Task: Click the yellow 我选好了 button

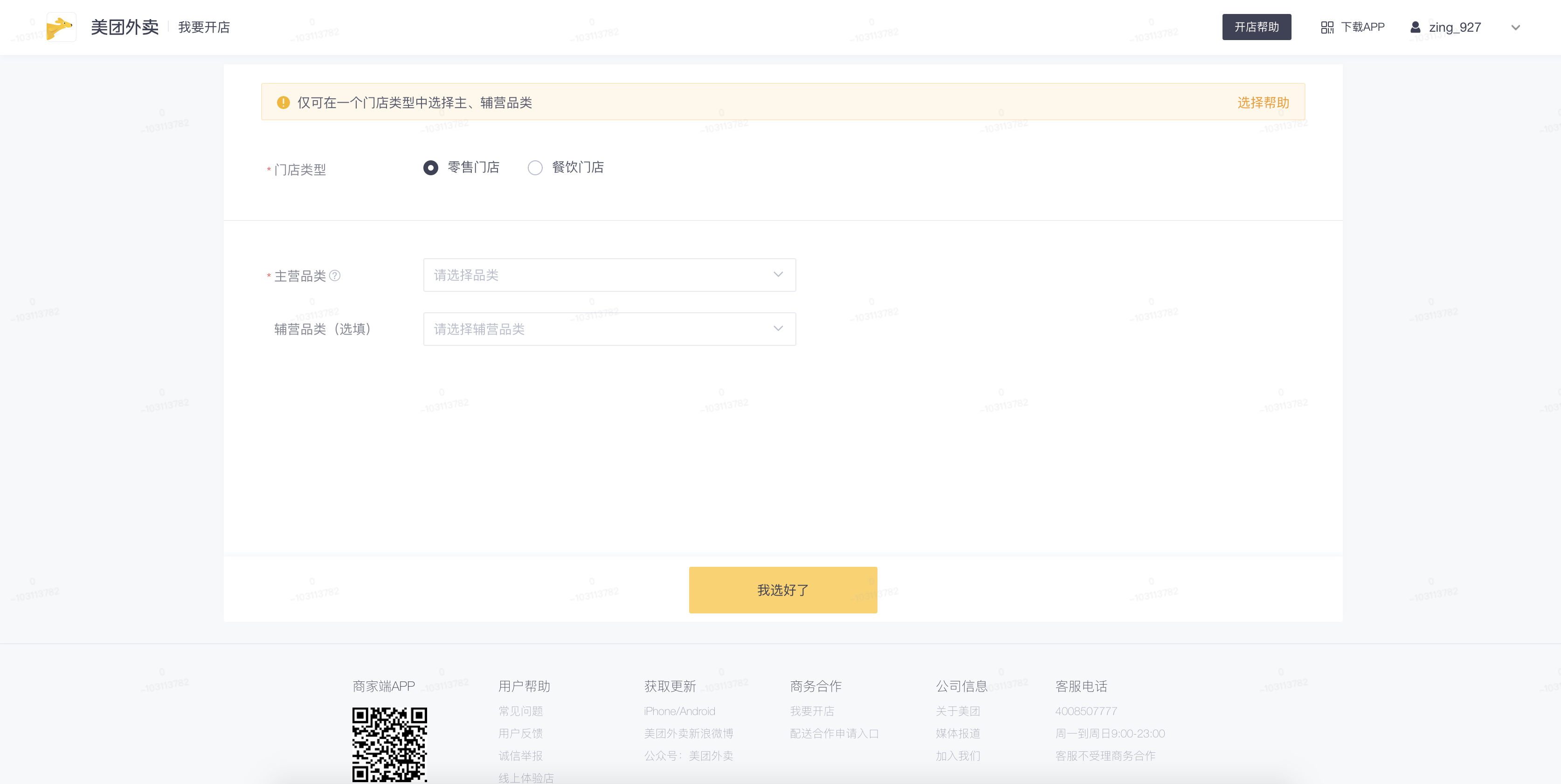Action: [783, 590]
